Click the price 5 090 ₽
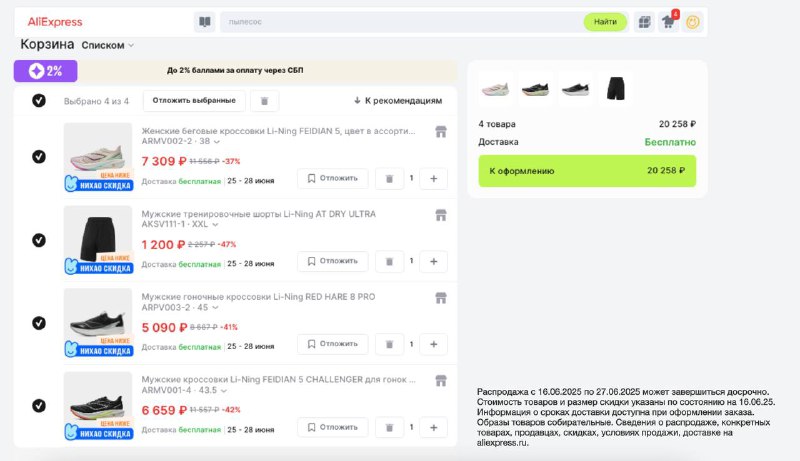This screenshot has height=461, width=800. tap(164, 327)
